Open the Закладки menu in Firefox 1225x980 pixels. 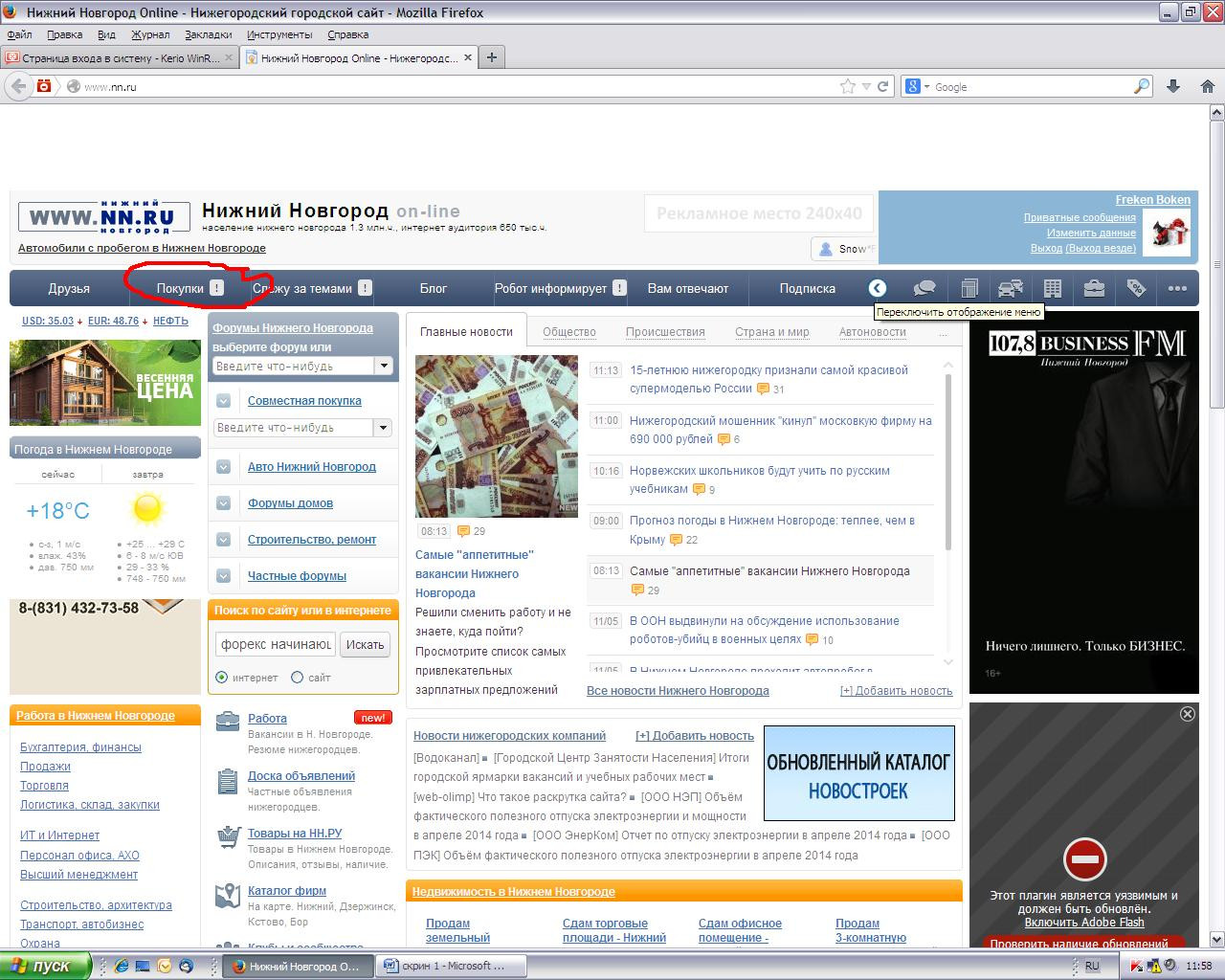pos(208,34)
